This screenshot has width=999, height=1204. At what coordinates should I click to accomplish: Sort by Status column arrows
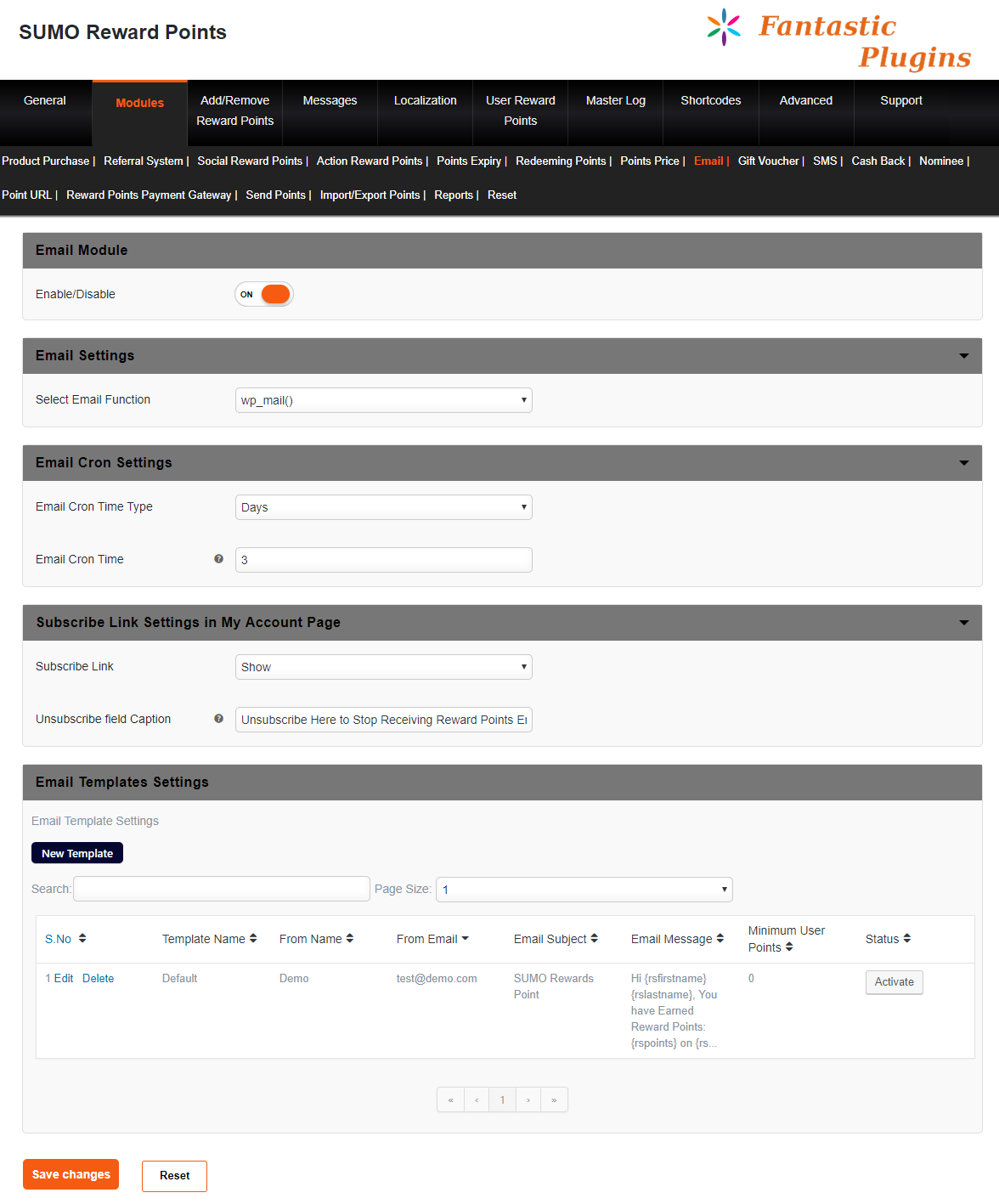906,939
